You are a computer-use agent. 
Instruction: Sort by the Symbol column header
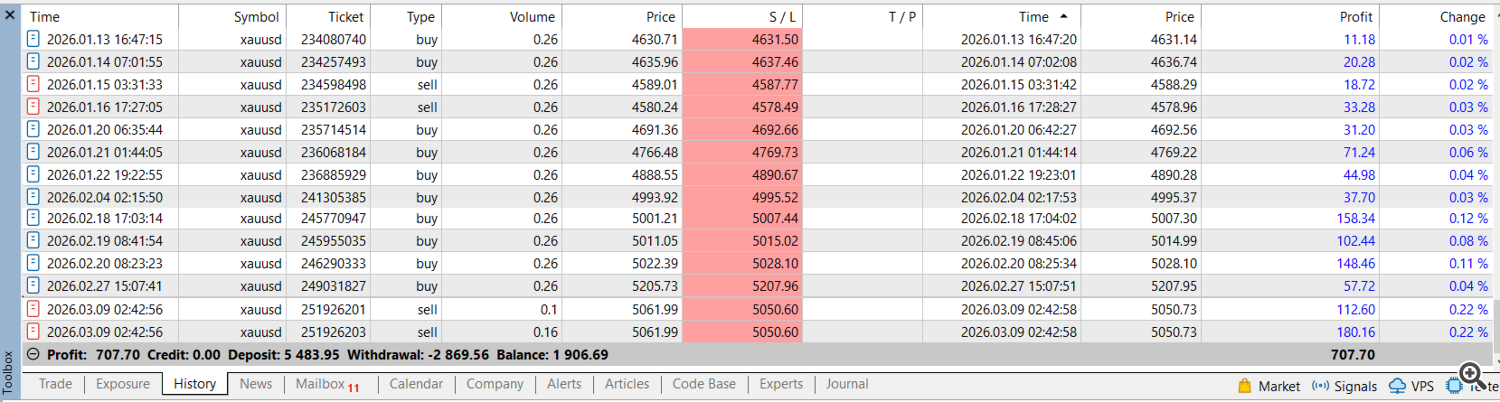[x=257, y=17]
